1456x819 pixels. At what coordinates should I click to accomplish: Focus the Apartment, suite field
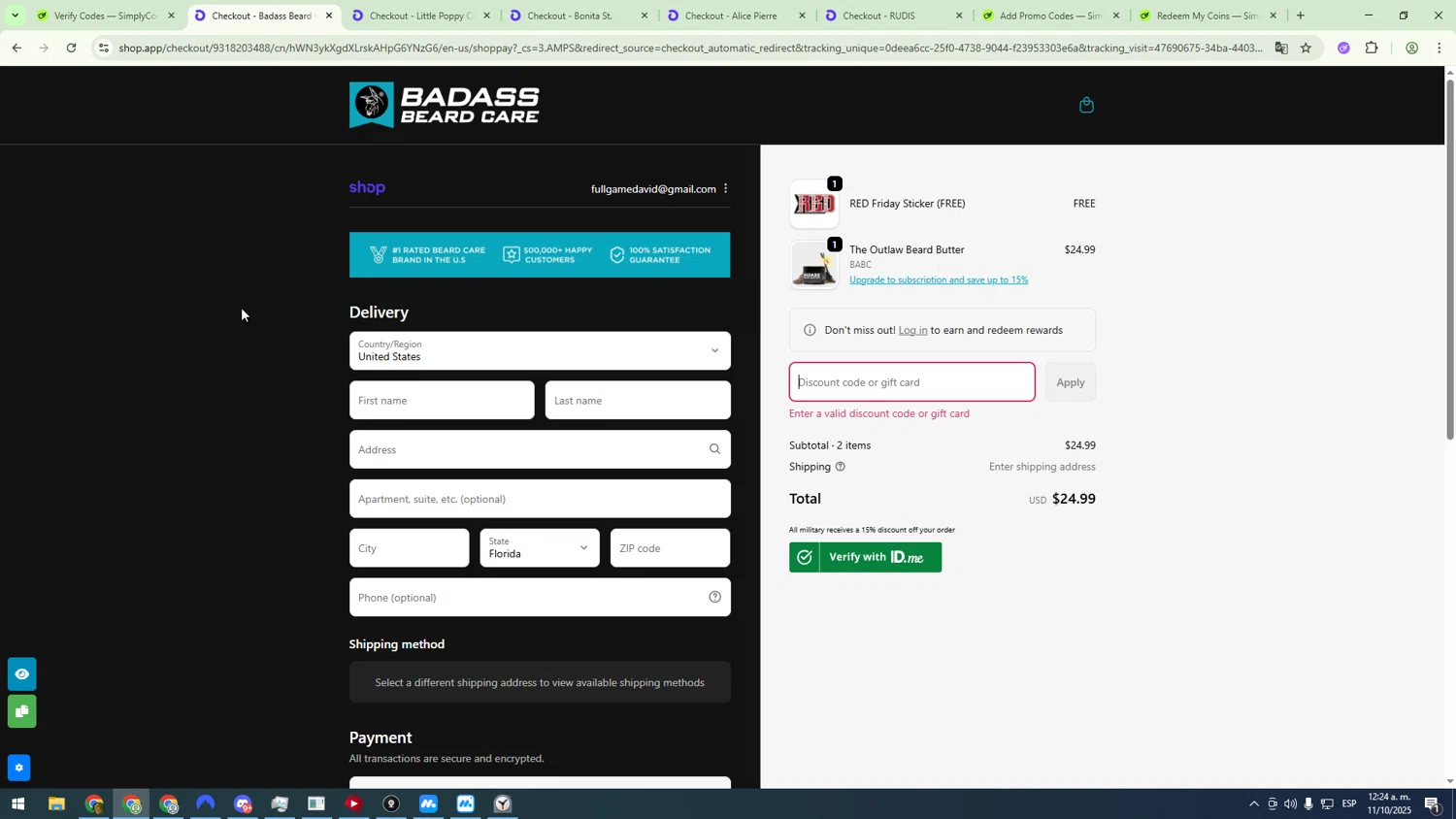pos(540,499)
